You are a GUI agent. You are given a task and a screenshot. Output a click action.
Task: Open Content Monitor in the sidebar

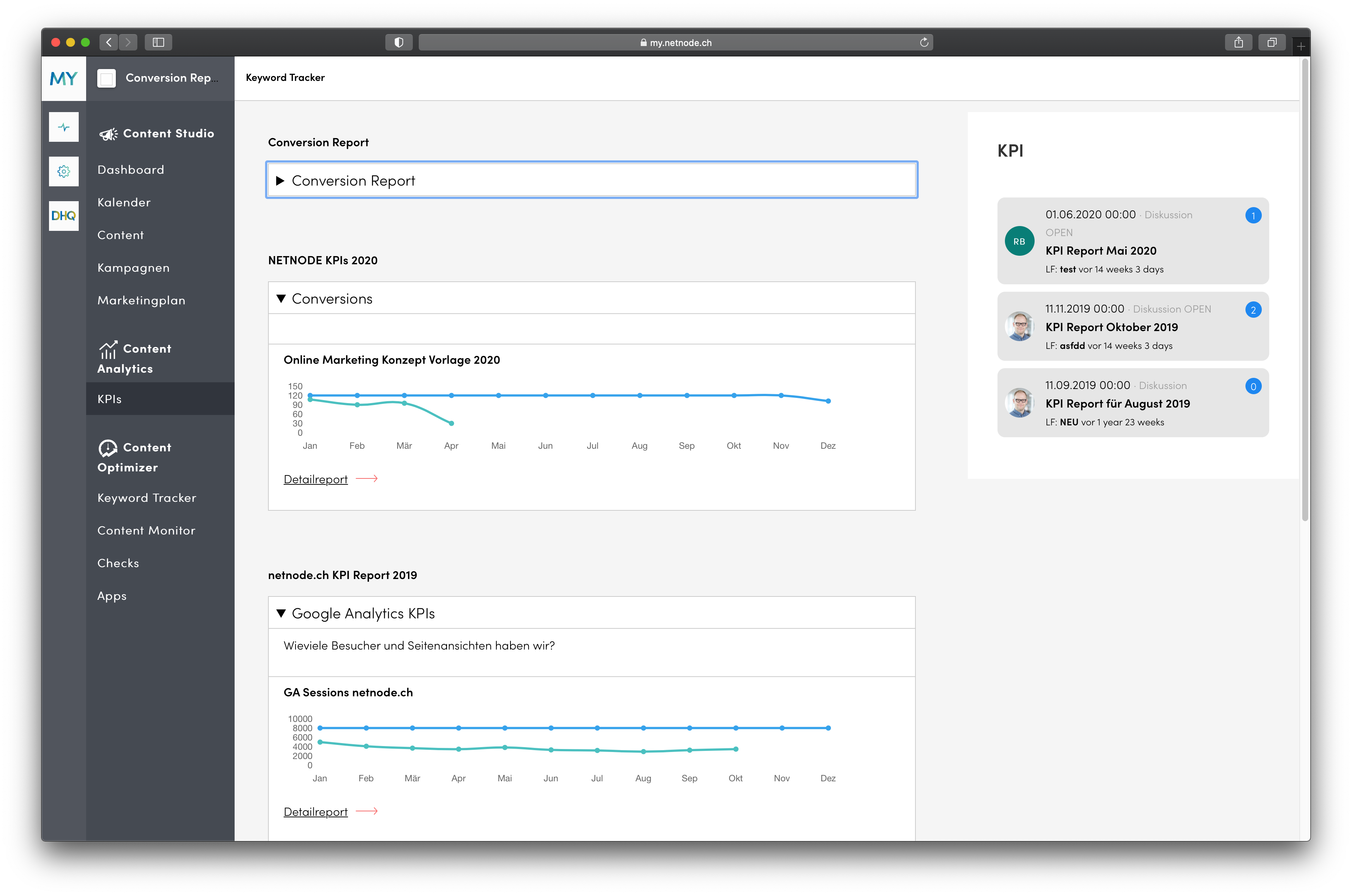coord(146,530)
